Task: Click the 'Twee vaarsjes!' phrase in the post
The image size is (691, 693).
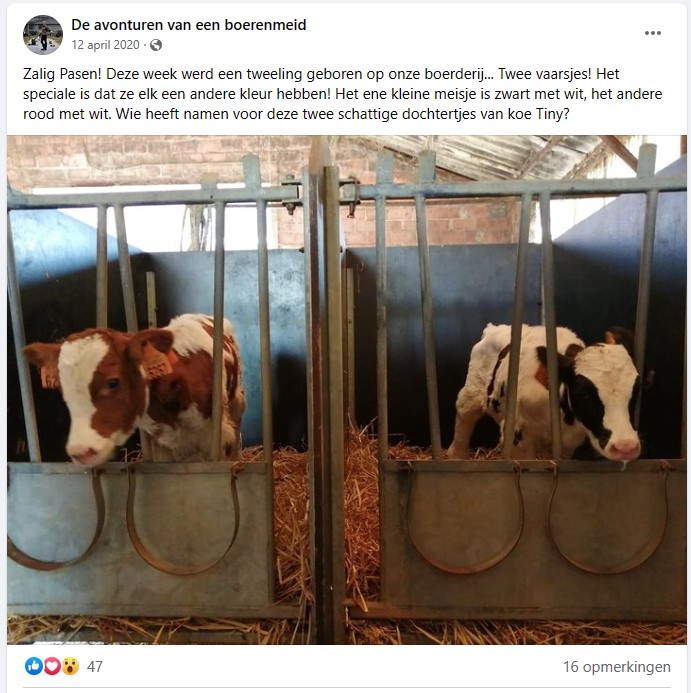Action: (x=545, y=74)
